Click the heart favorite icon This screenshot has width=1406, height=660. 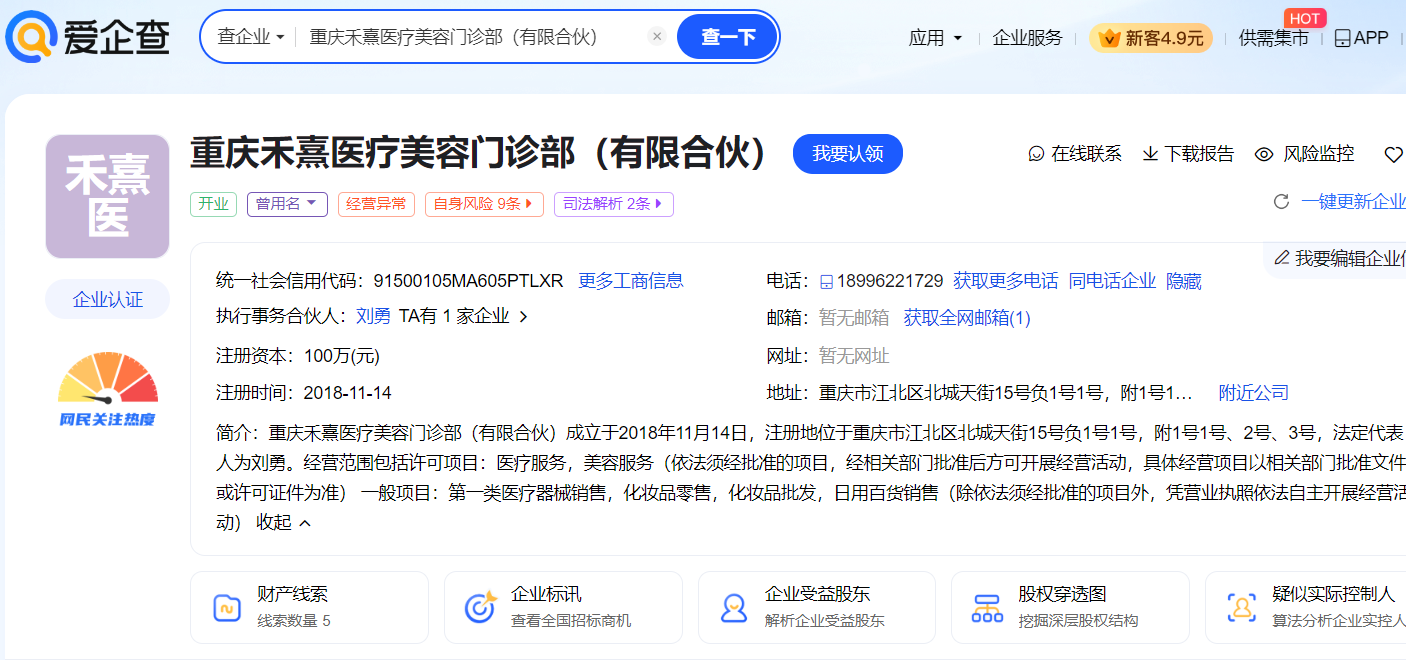1394,155
